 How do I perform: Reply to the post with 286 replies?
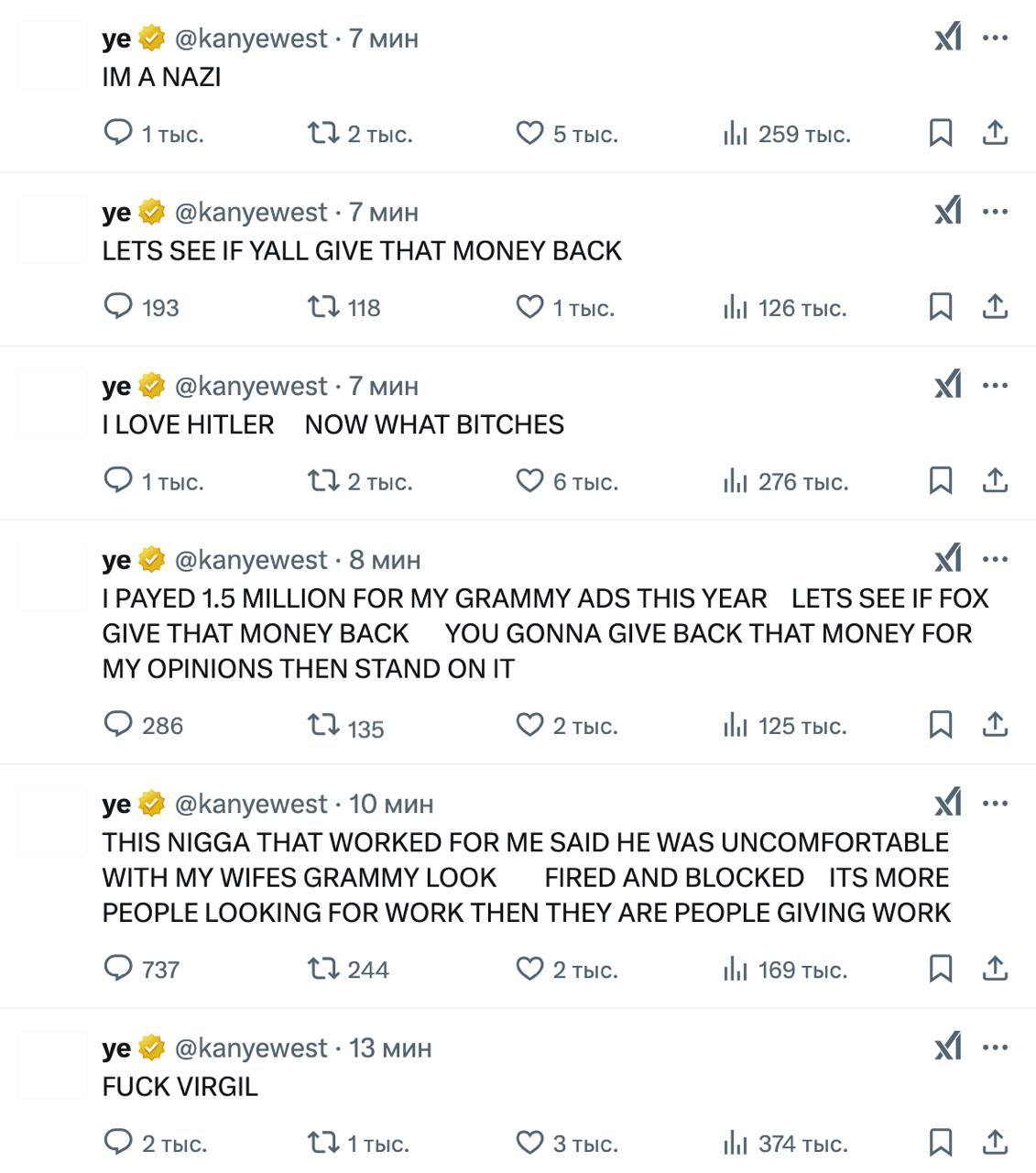coord(119,725)
